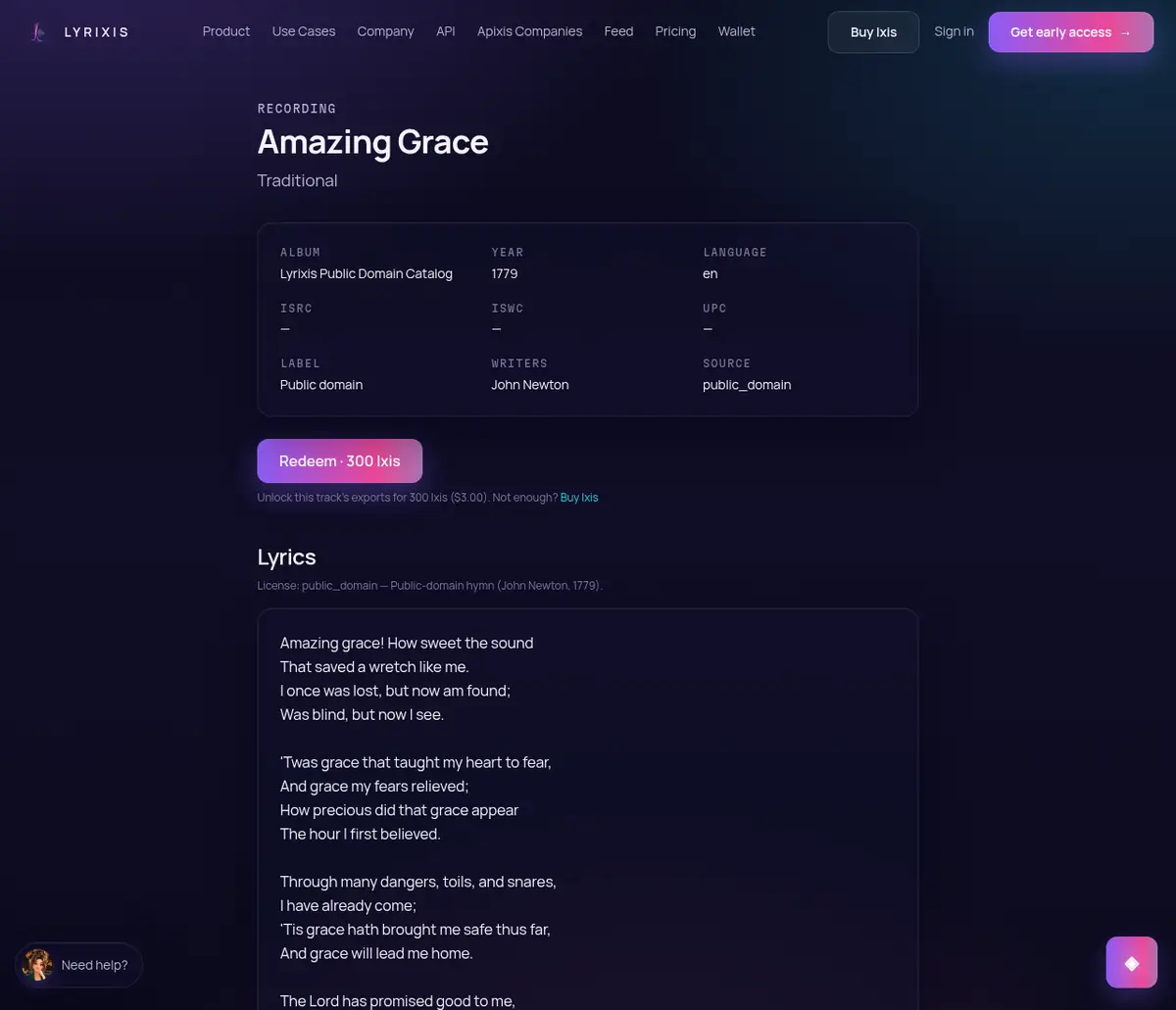View the Pricing page
Screen dimensions: 1176x1010
coord(675,31)
